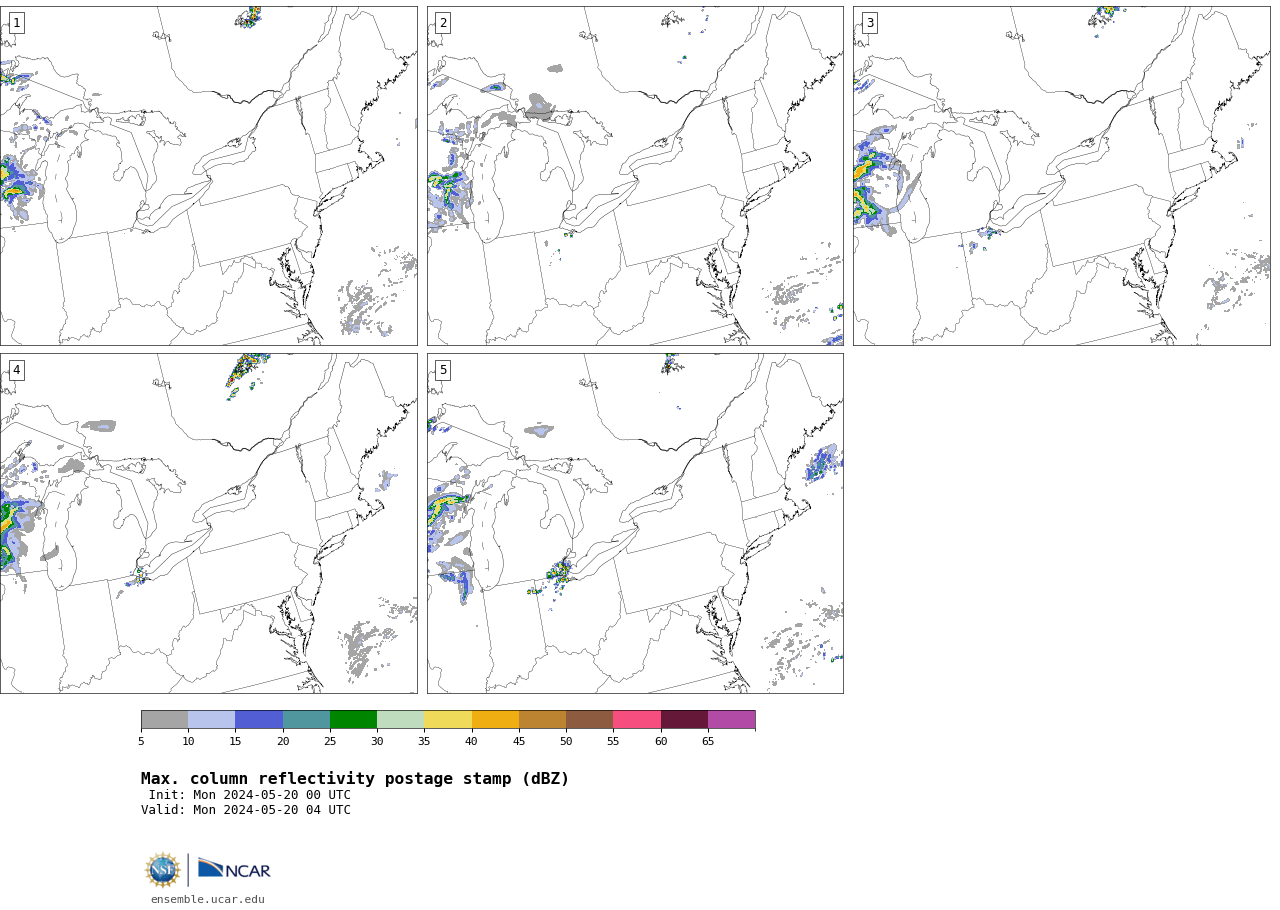Click the yellow 35-40 dBZ swatch
1280x910 pixels.
pyautogui.click(x=448, y=720)
